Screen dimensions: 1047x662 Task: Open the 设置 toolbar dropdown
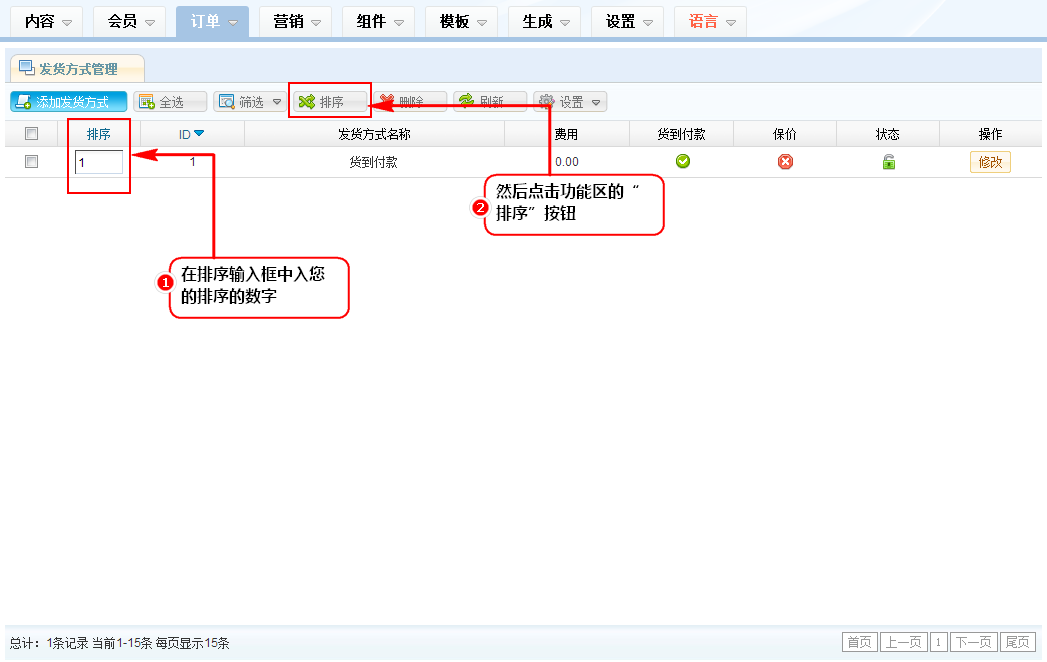pos(571,102)
